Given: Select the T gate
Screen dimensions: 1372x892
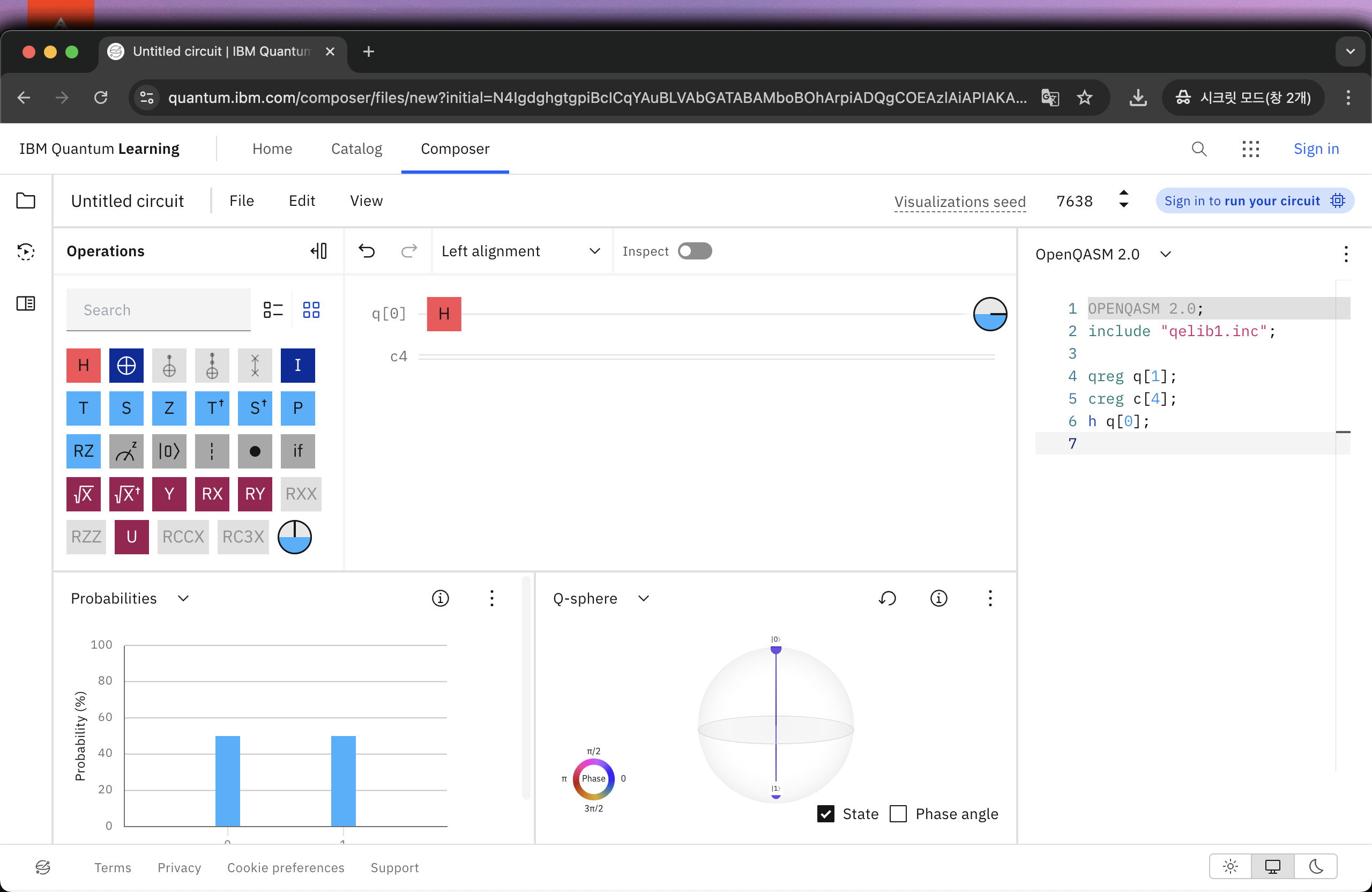Looking at the screenshot, I should point(84,408).
